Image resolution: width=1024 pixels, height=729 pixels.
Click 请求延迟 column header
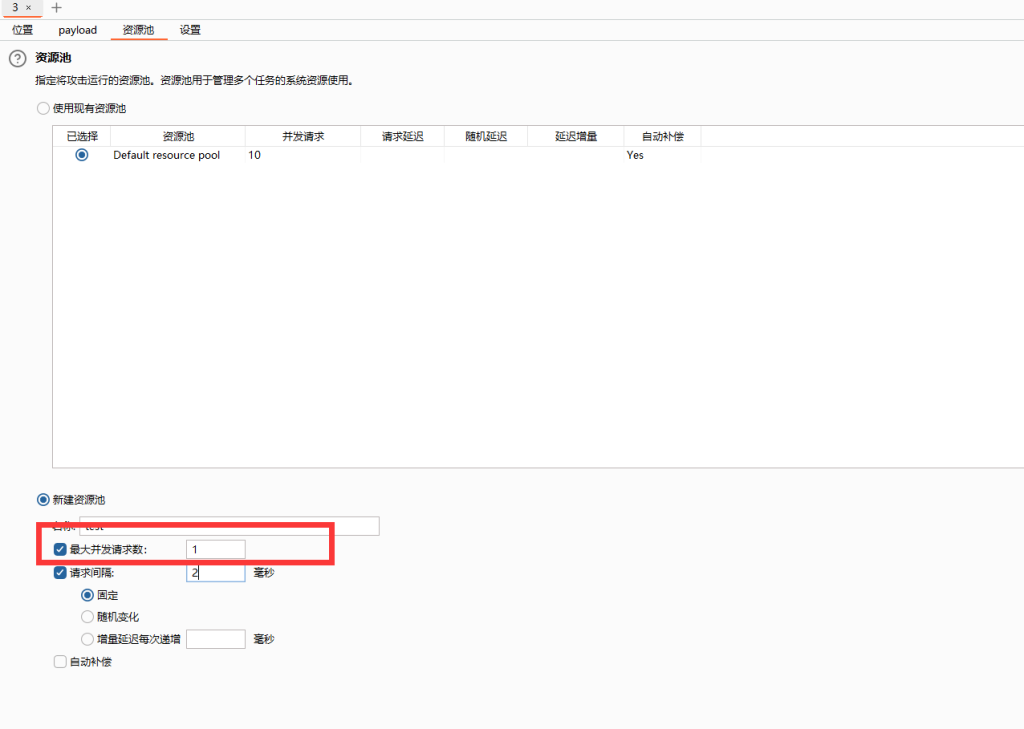coord(402,137)
